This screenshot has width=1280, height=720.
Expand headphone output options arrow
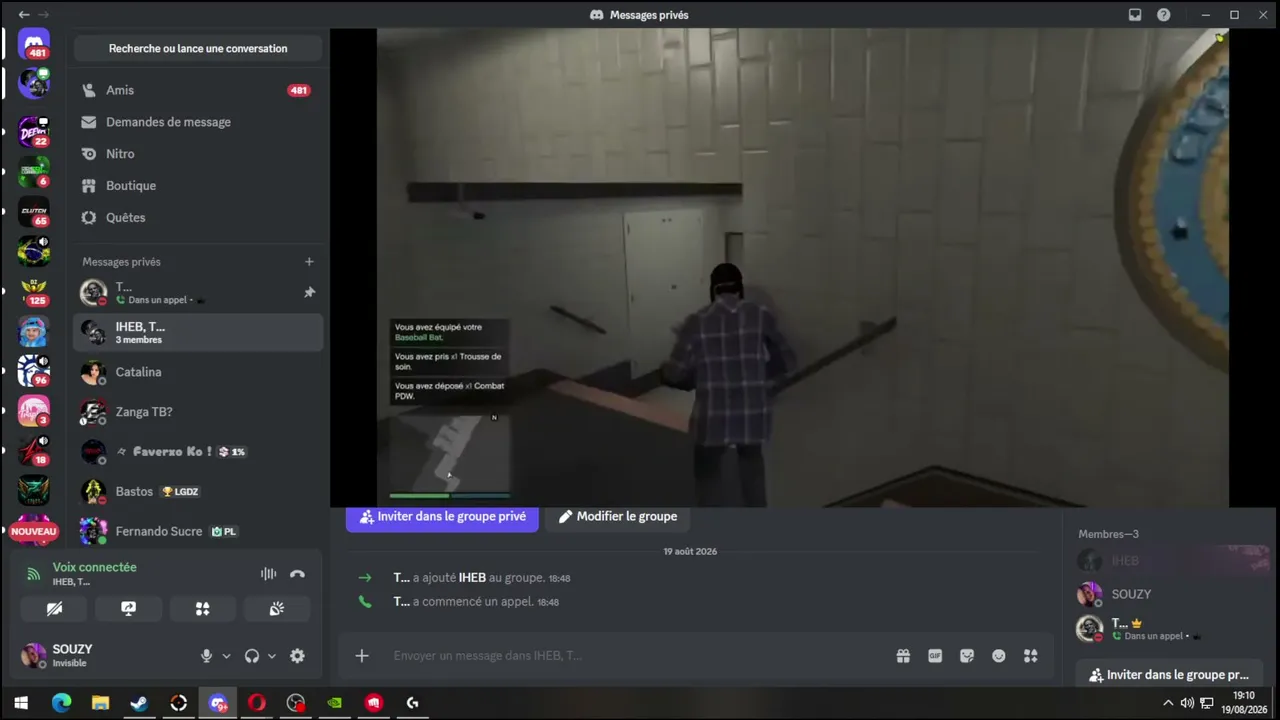[271, 656]
